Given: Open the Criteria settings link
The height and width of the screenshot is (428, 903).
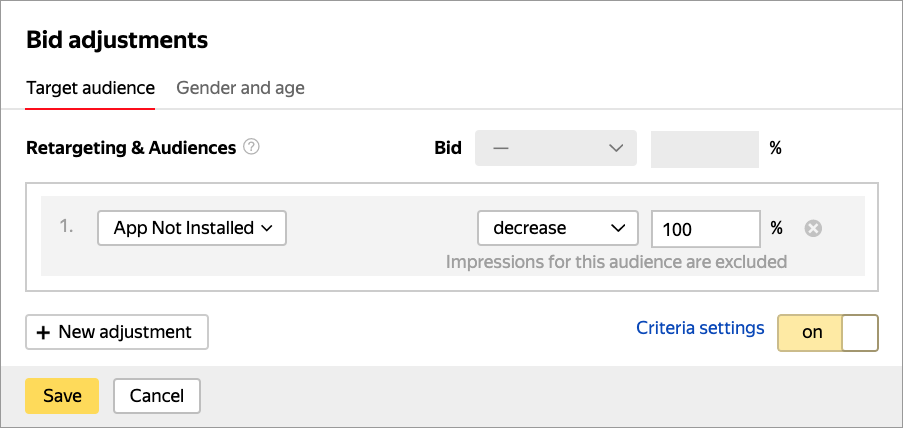Looking at the screenshot, I should (700, 328).
